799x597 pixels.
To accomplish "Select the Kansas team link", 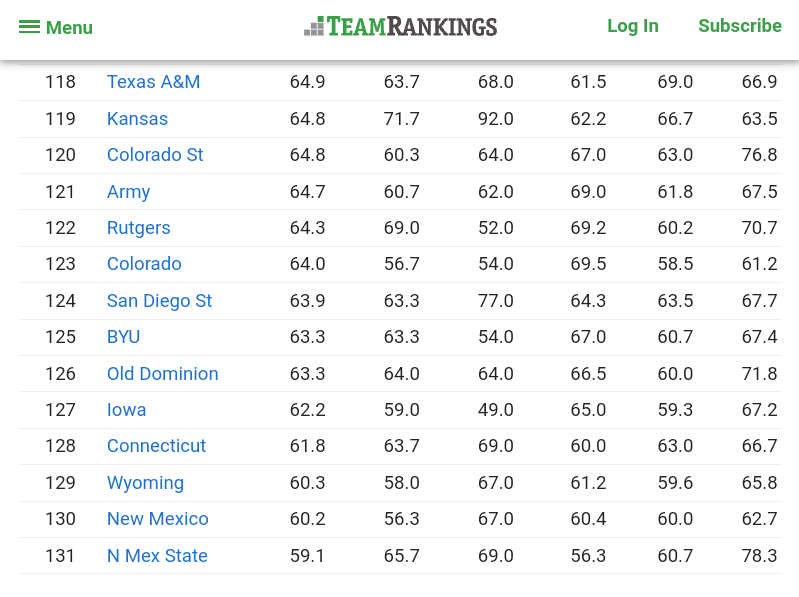I will pyautogui.click(x=137, y=119).
